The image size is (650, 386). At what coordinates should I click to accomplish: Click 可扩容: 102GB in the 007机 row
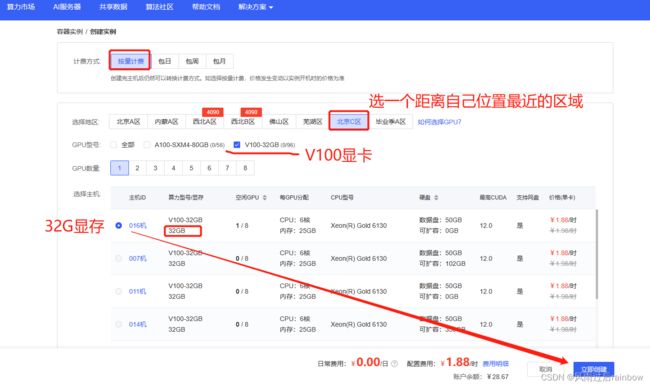click(442, 264)
